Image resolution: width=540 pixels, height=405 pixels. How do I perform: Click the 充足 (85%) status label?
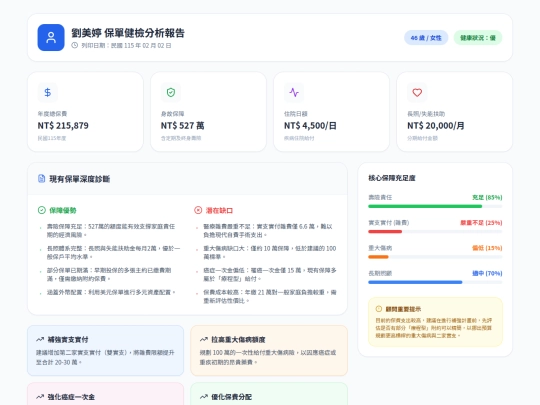tap(487, 197)
